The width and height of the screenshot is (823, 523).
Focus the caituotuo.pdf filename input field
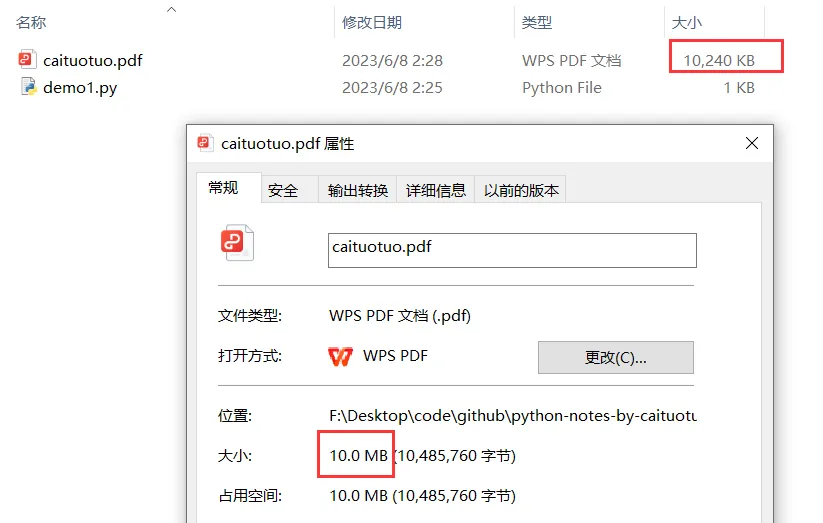[512, 250]
